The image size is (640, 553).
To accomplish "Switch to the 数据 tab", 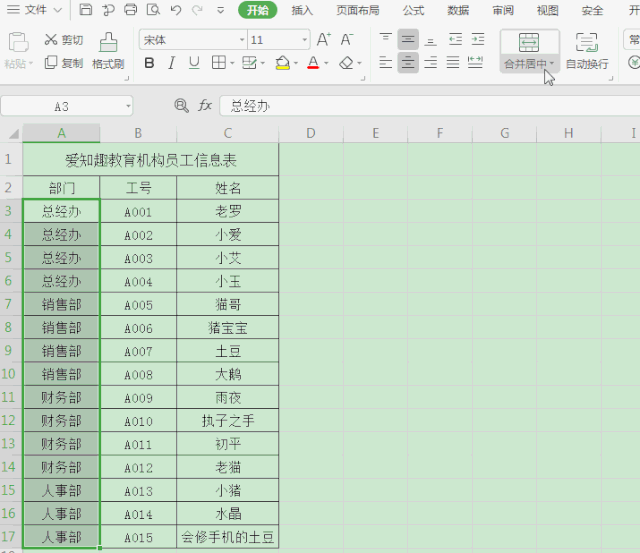I will (458, 10).
